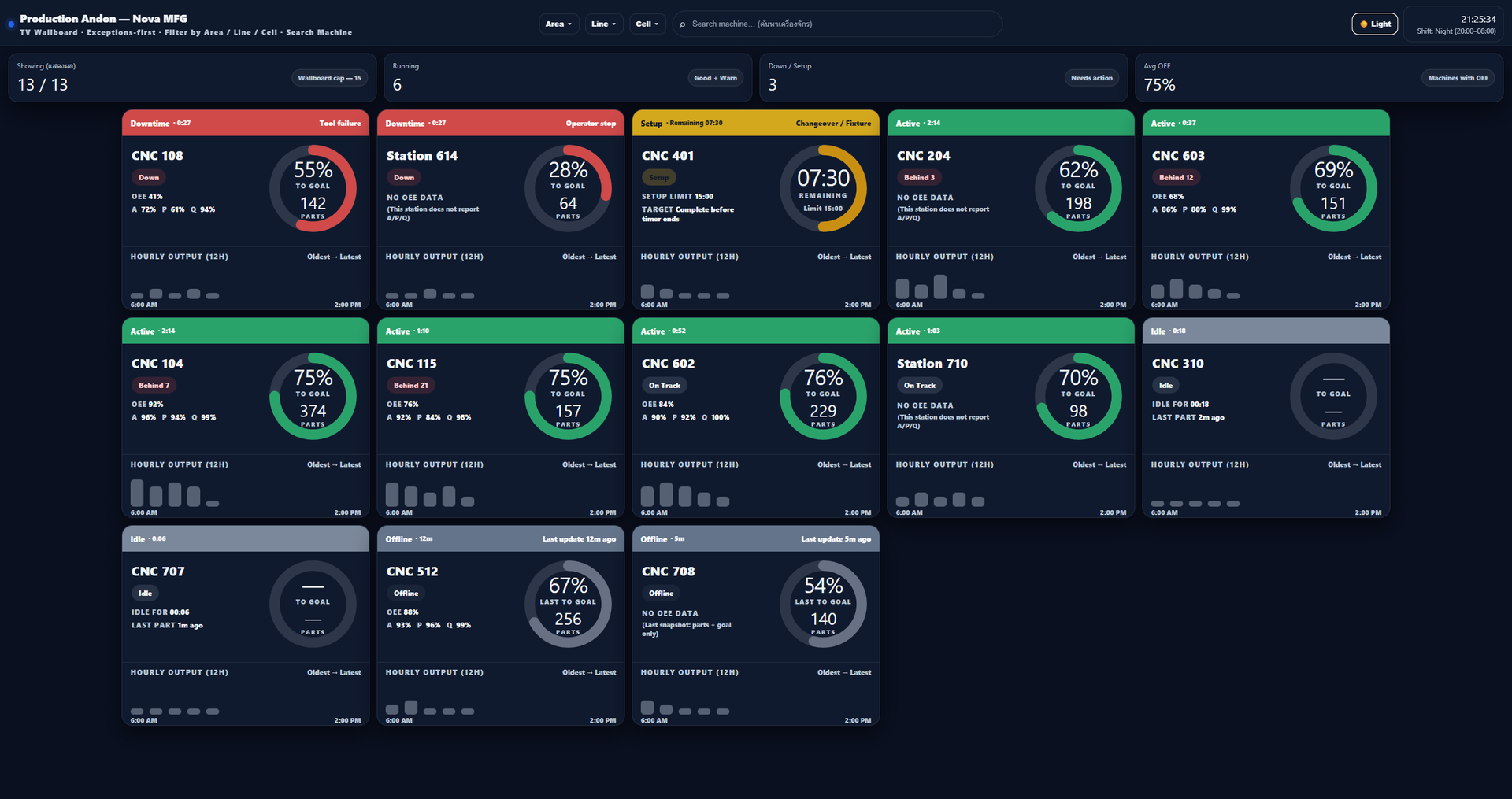Click the "Changeover / Fixture" setup label
This screenshot has height=799, width=1512.
(x=833, y=123)
